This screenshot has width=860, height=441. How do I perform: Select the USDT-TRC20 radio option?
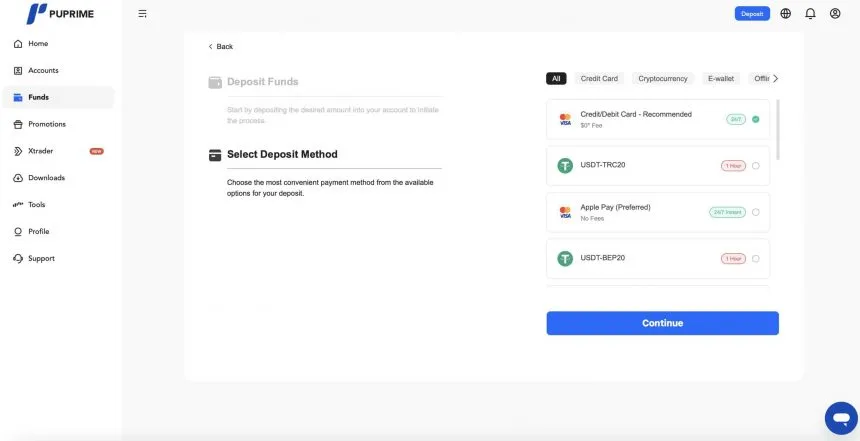pyautogui.click(x=755, y=166)
